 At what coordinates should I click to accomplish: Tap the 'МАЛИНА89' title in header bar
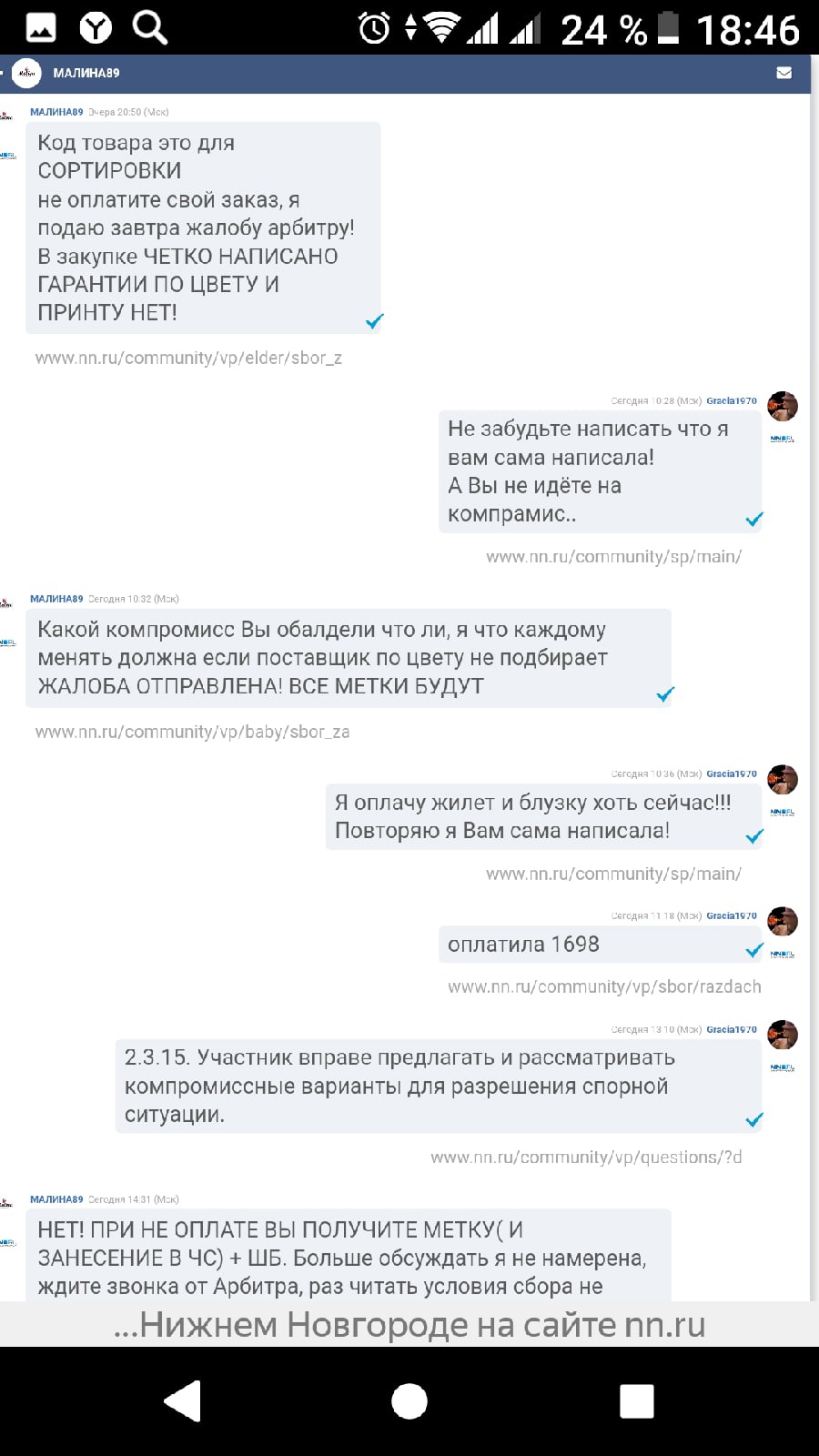(86, 73)
